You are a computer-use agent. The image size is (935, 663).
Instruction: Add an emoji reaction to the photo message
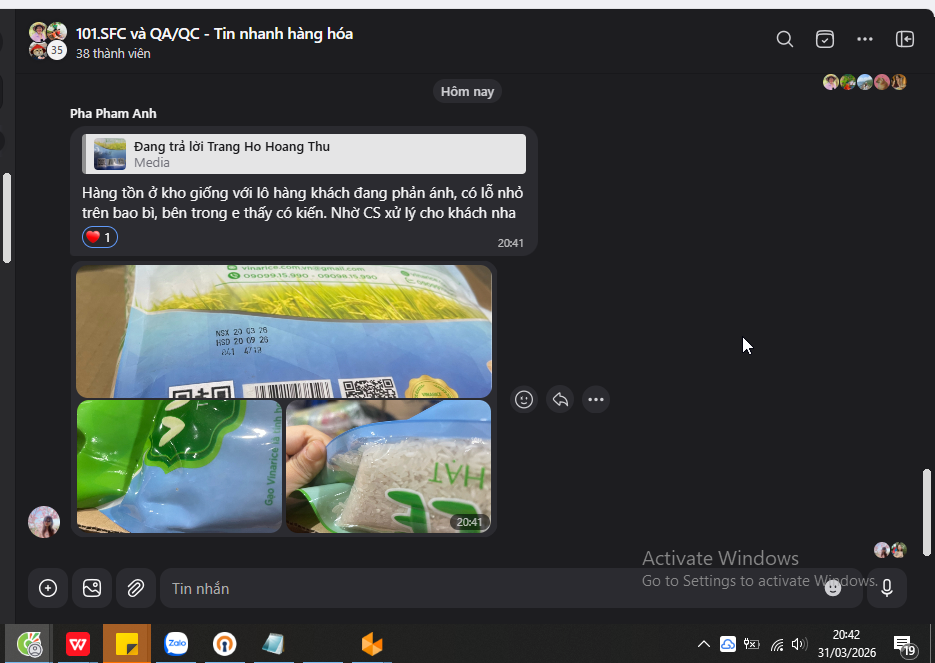pyautogui.click(x=524, y=399)
